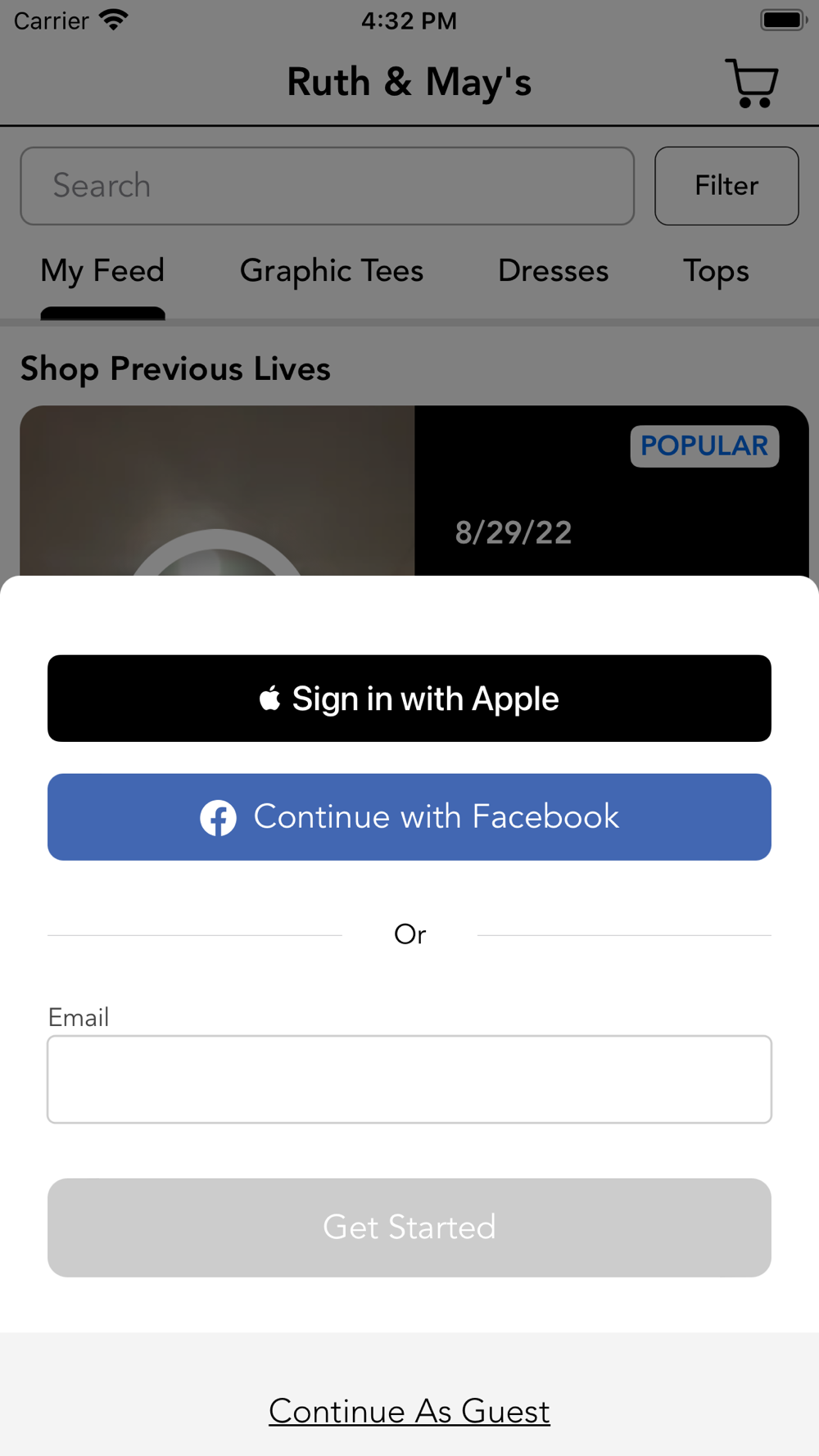
Task: Tap the Ruth & May's title
Action: [x=409, y=82]
